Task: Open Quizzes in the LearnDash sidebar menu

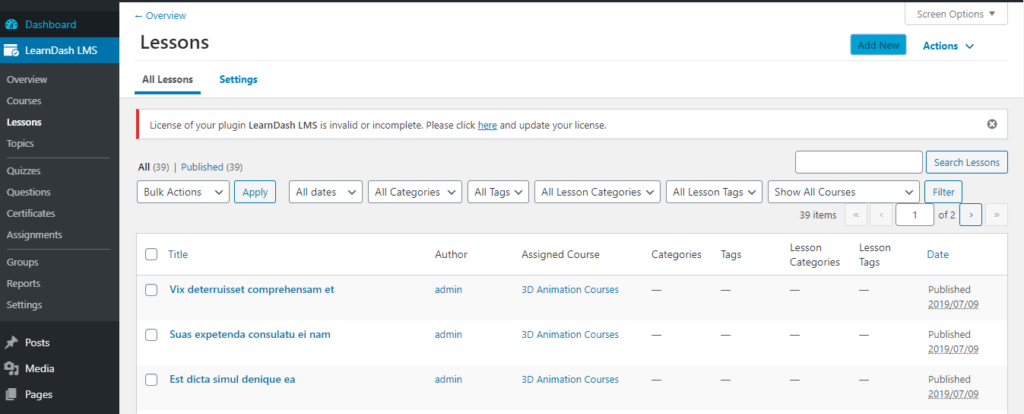Action: click(24, 171)
